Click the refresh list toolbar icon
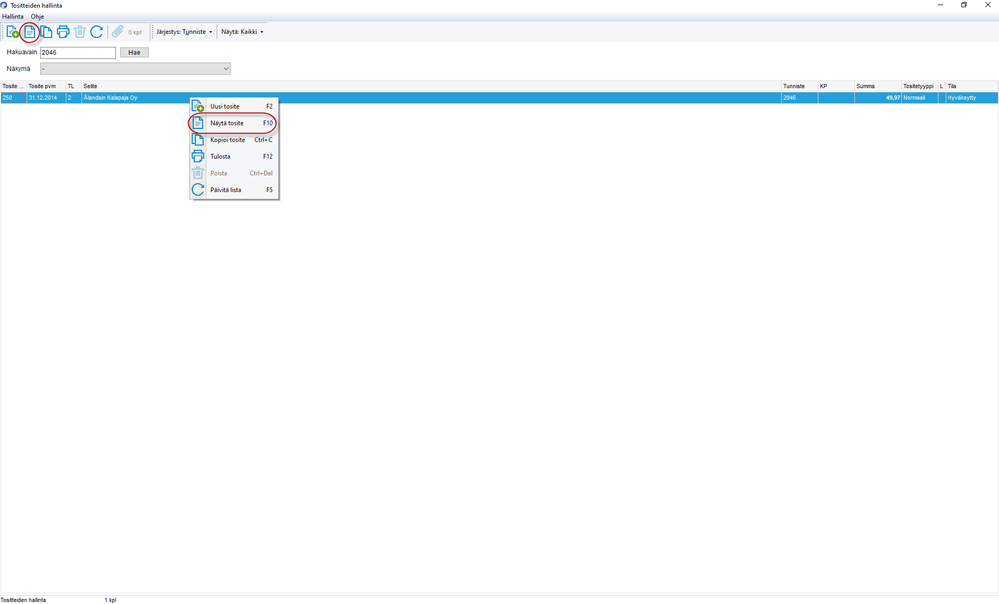The image size is (999, 604). tap(96, 32)
